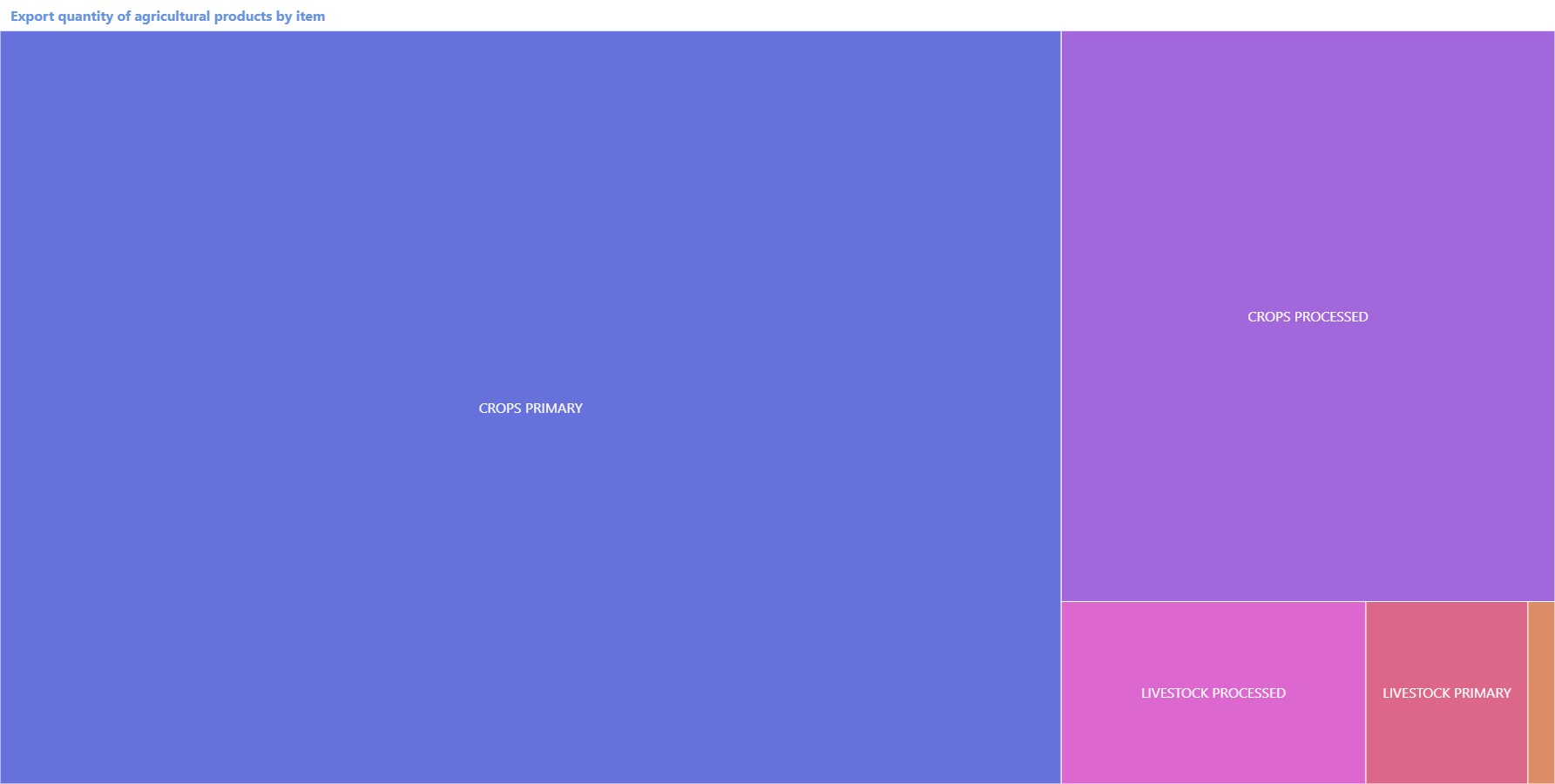Image resolution: width=1555 pixels, height=784 pixels.
Task: Select the small unlabeled orange tile
Action: 1541,693
